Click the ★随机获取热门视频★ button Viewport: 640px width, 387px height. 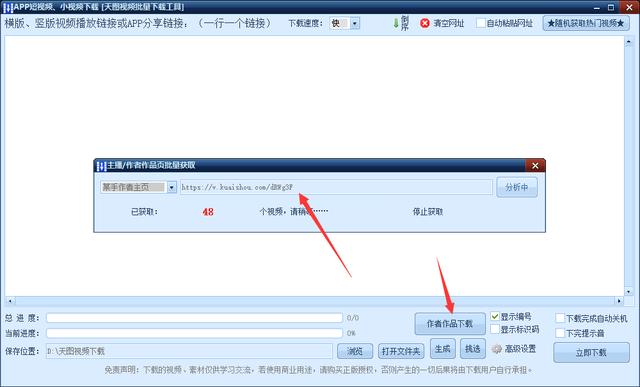tap(586, 23)
